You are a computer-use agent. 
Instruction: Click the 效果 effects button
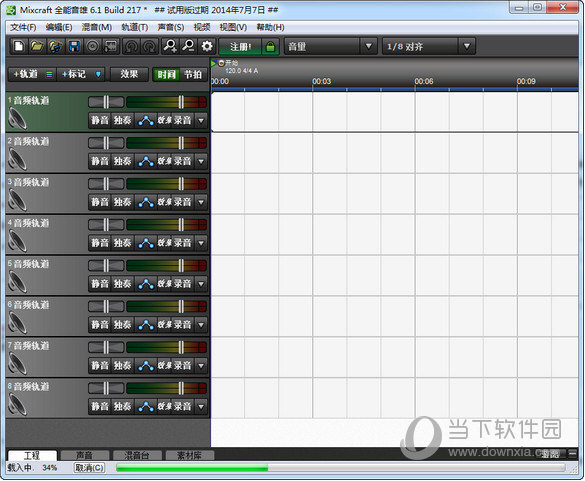(x=129, y=75)
